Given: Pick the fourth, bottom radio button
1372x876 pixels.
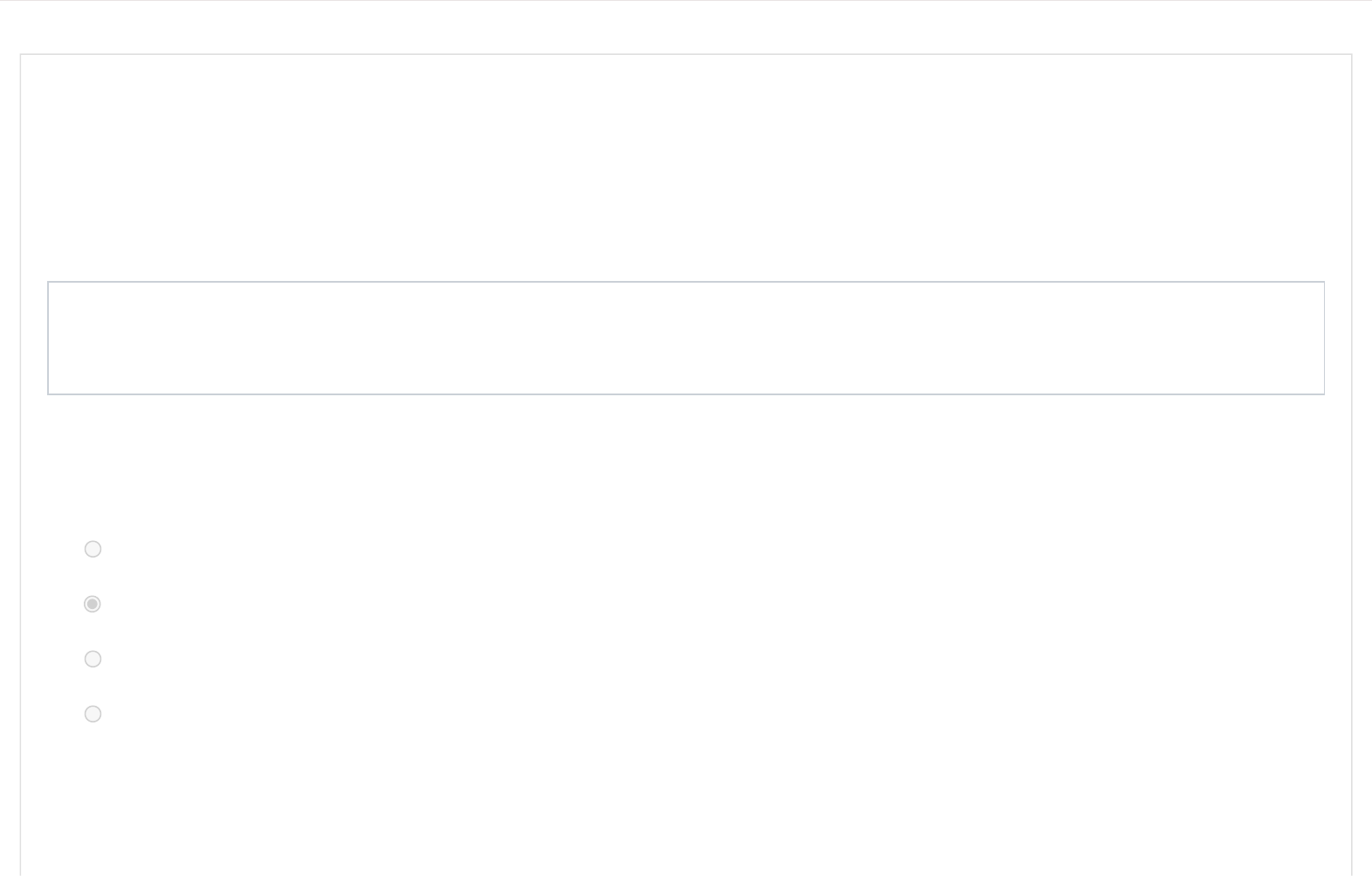Looking at the screenshot, I should (x=93, y=714).
